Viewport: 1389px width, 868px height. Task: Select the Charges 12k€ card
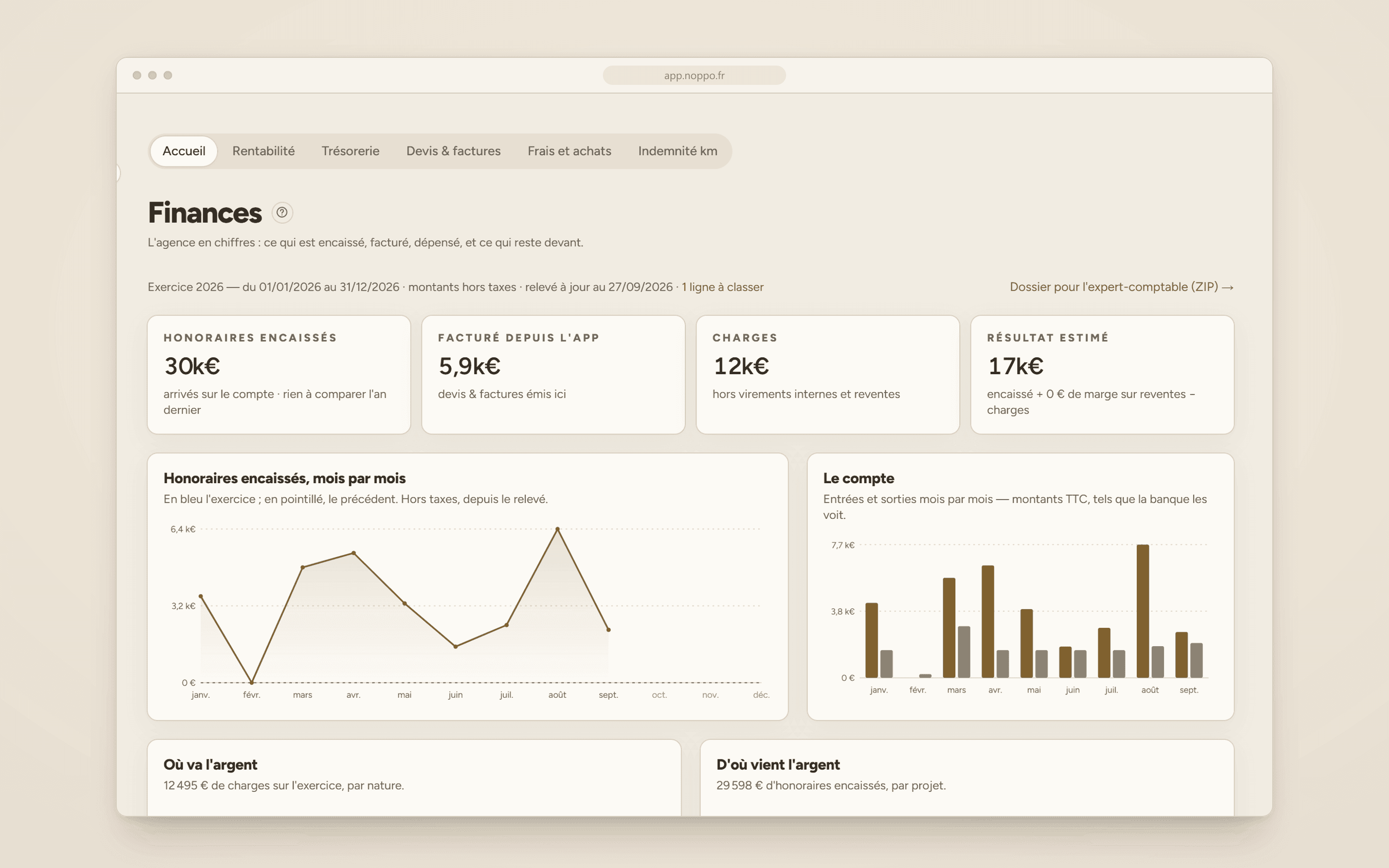(828, 374)
